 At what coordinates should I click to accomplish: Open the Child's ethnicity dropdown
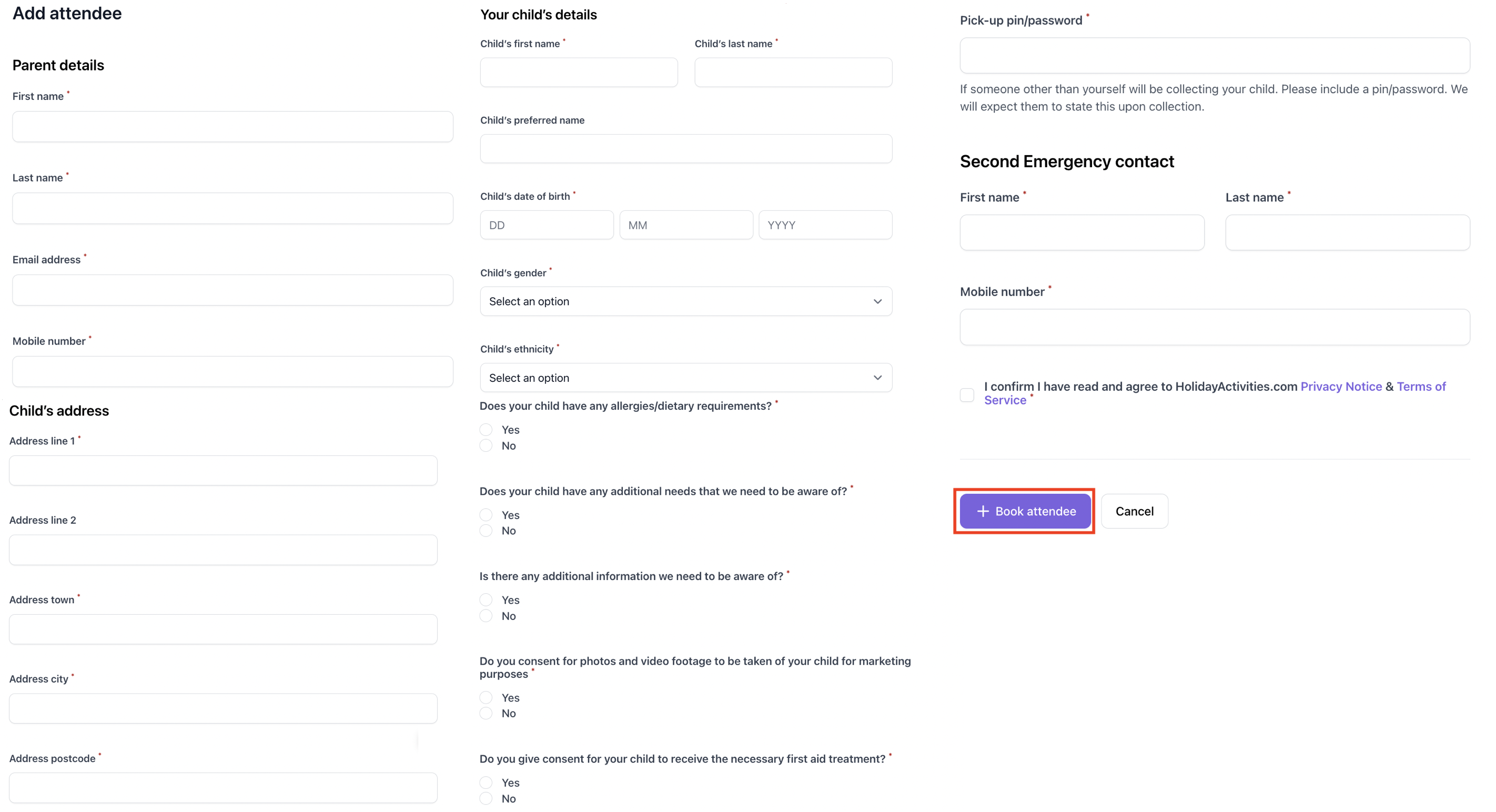coord(685,378)
